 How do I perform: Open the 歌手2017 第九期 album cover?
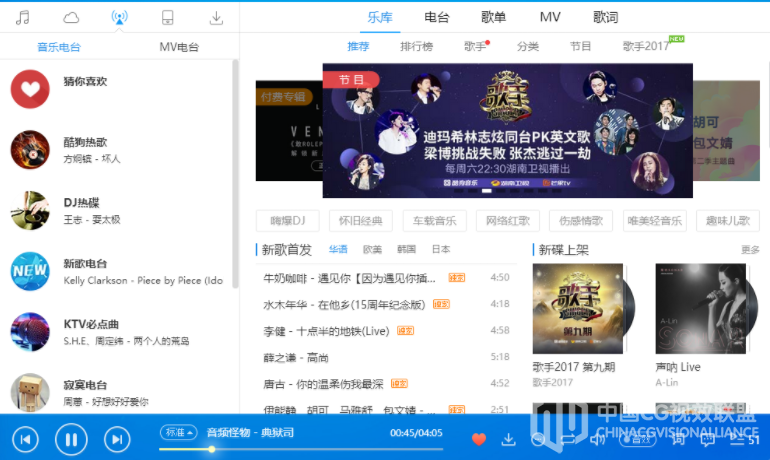coord(578,309)
